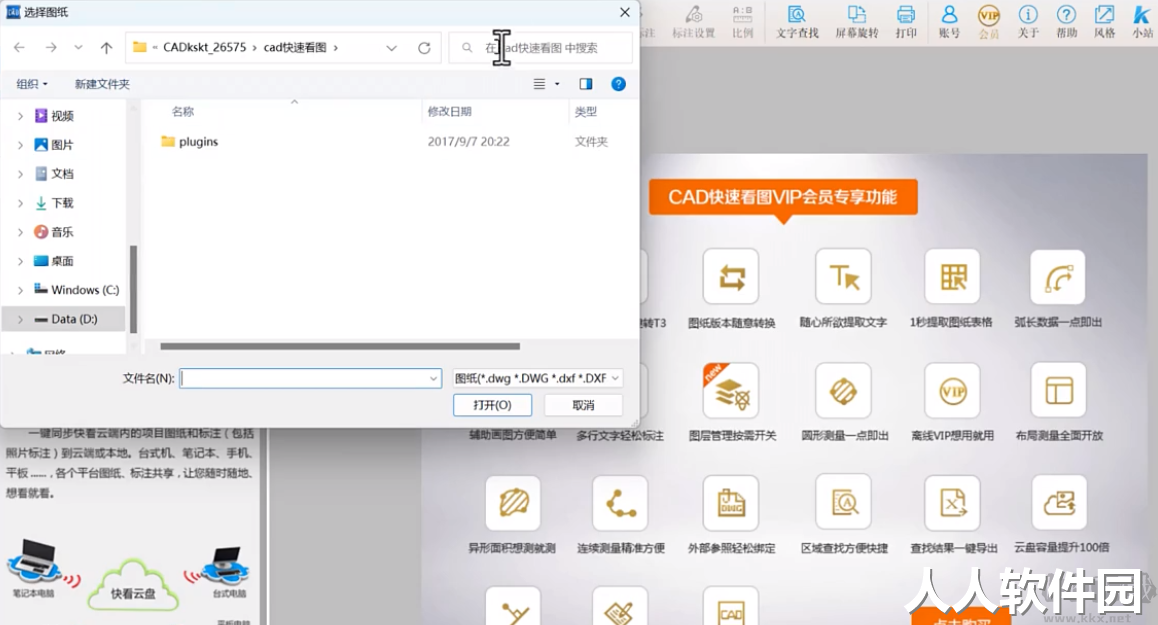Open the 标注设置 annotation settings tool

(693, 21)
